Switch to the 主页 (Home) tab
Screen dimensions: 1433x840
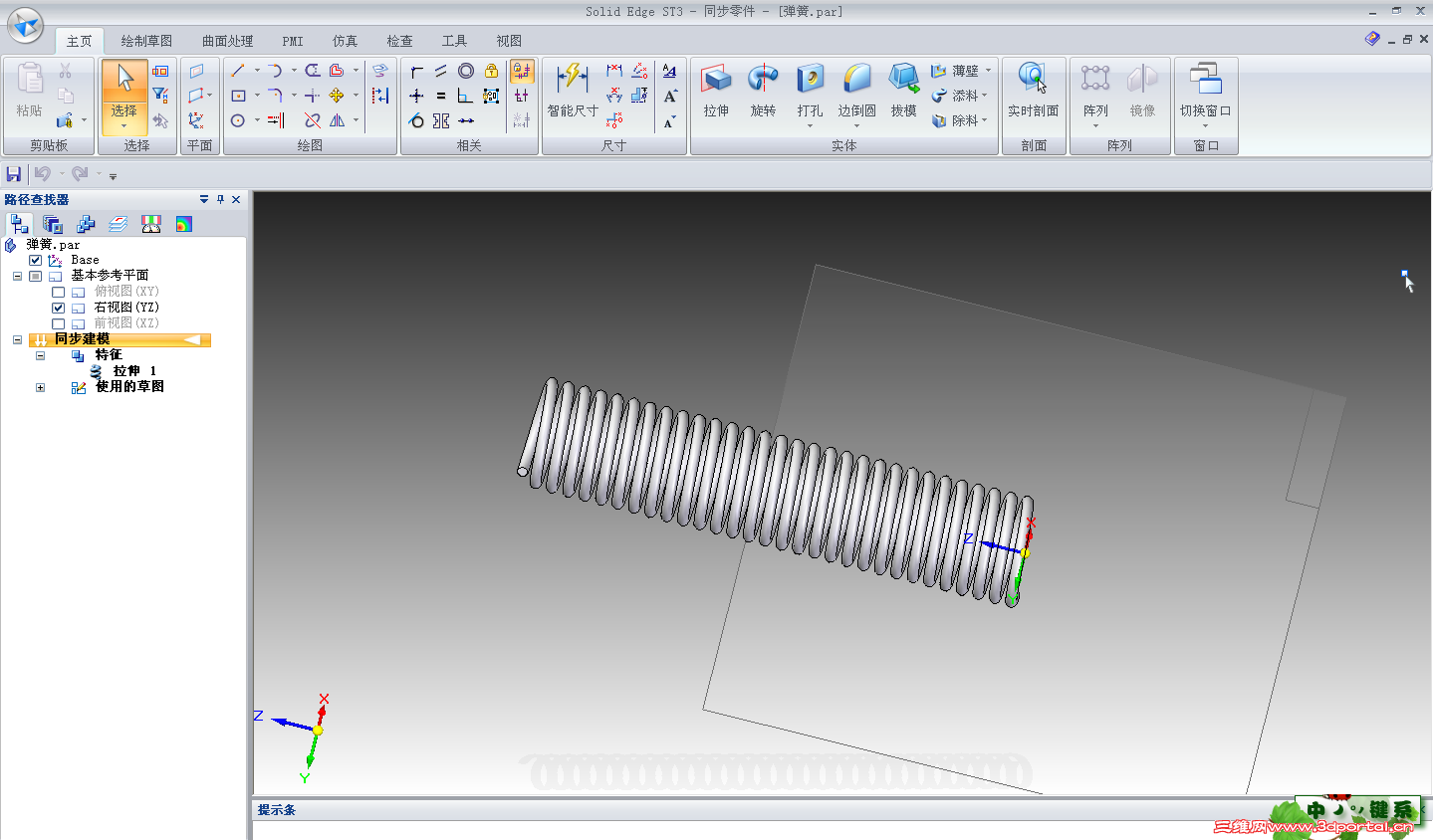click(79, 41)
